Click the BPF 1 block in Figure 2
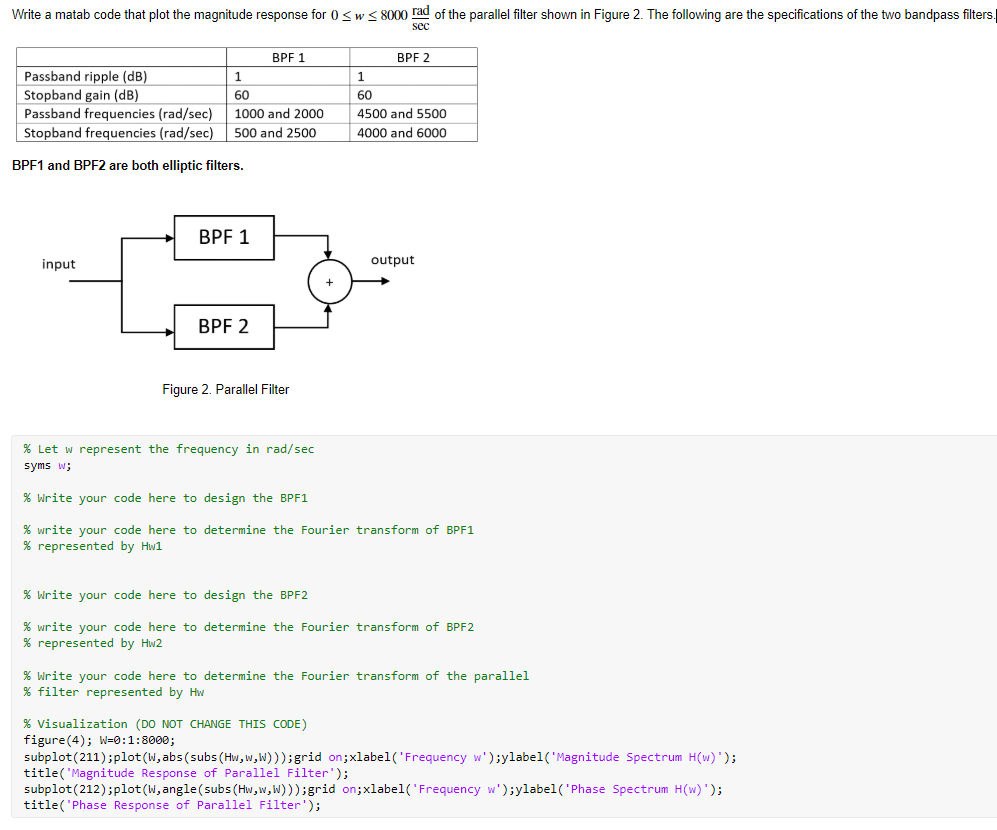This screenshot has width=997, height=830. (223, 238)
